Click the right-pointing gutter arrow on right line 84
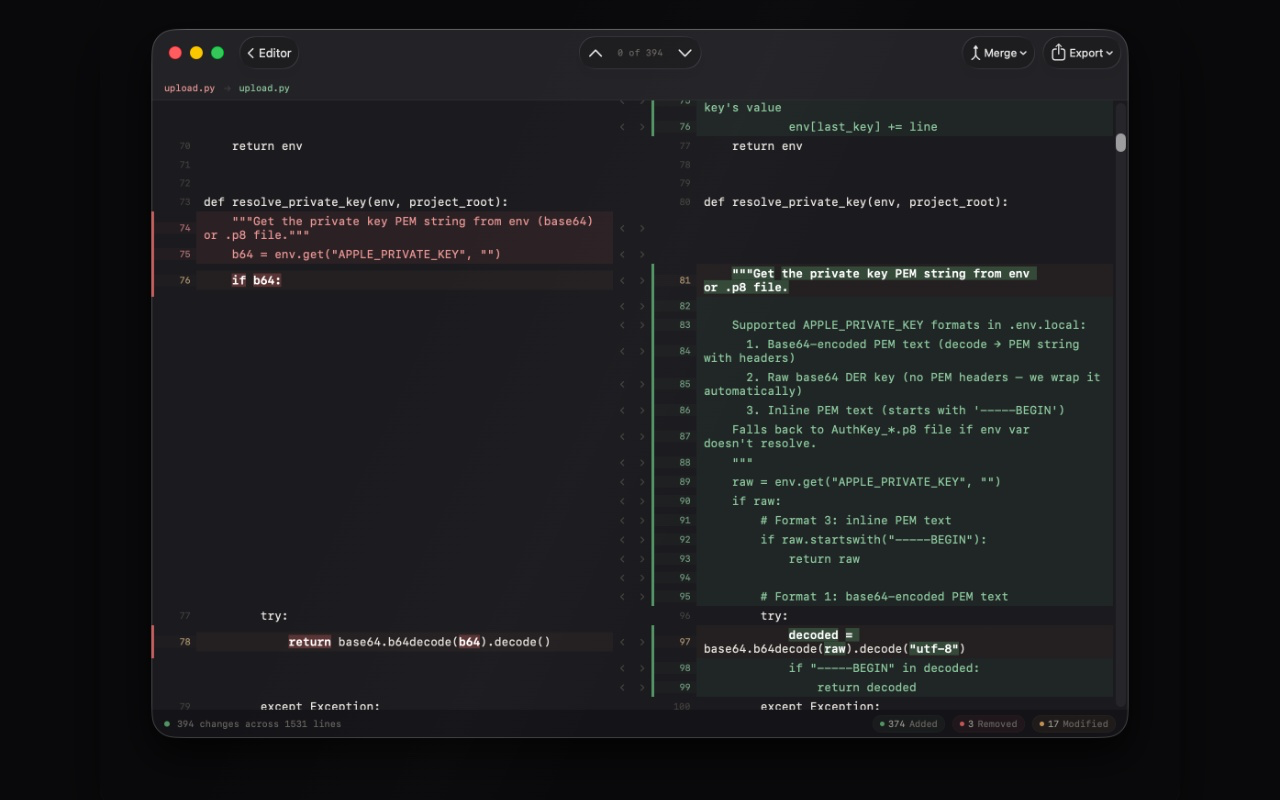This screenshot has width=1280, height=800. pyautogui.click(x=642, y=351)
